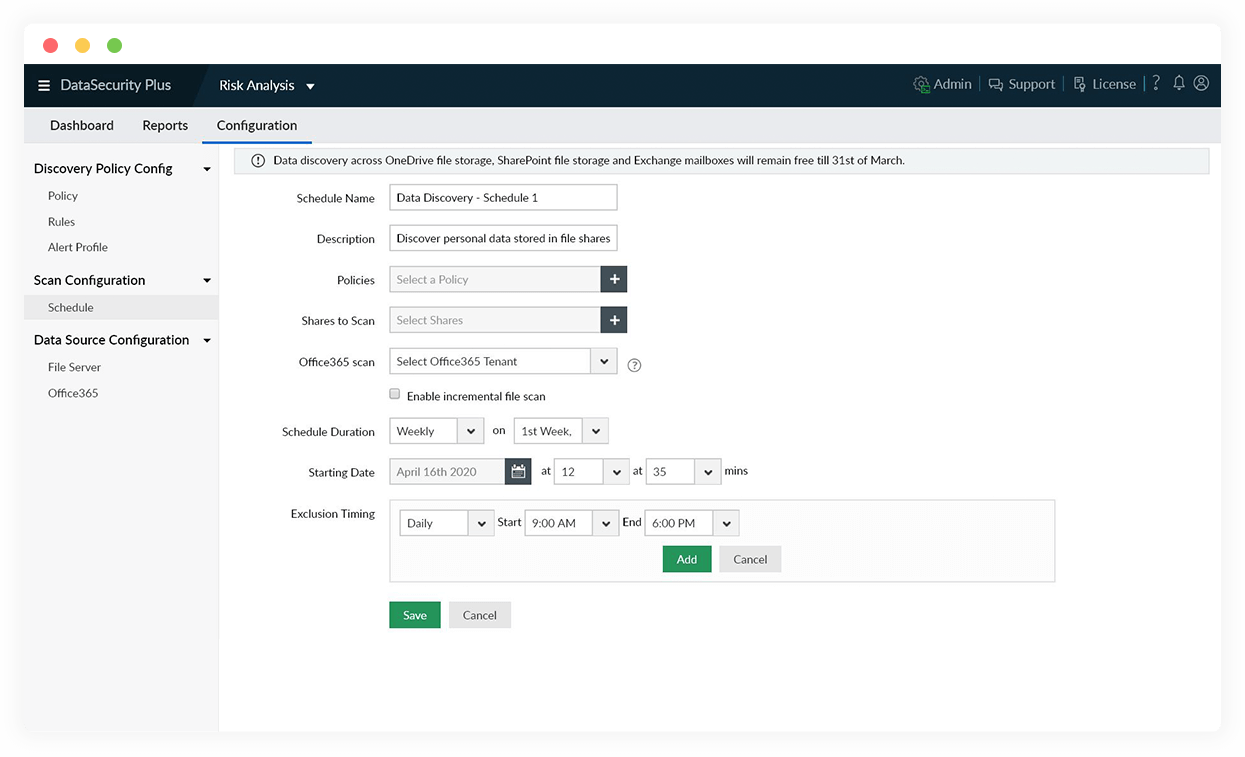Click the Select a Policy field
This screenshot has width=1245, height=757.
click(495, 280)
